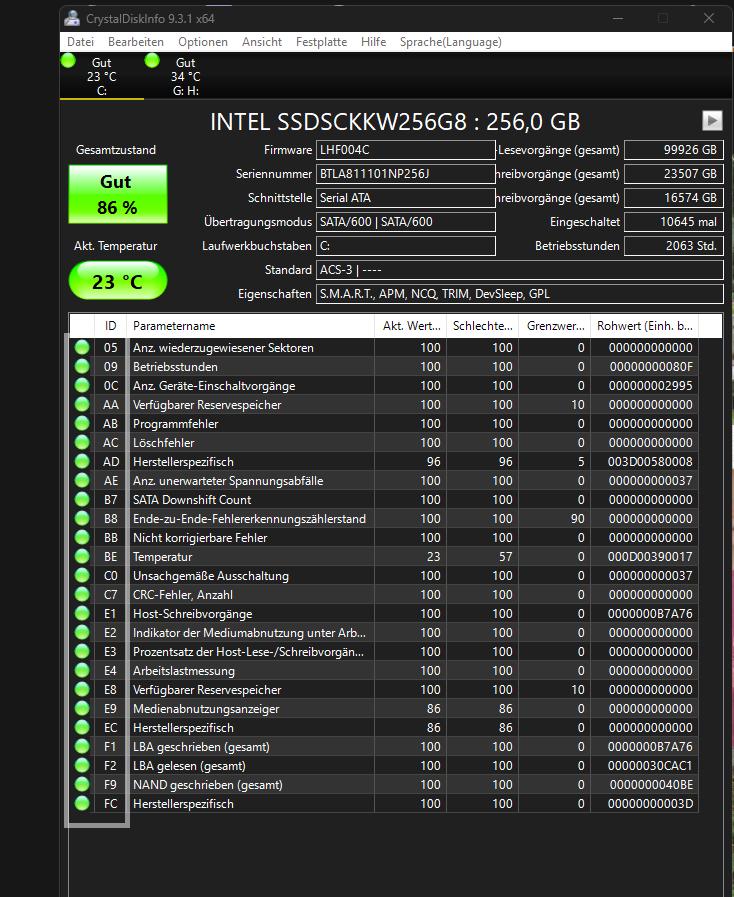Open the Ansicht menu
The height and width of the screenshot is (897, 734).
(261, 42)
